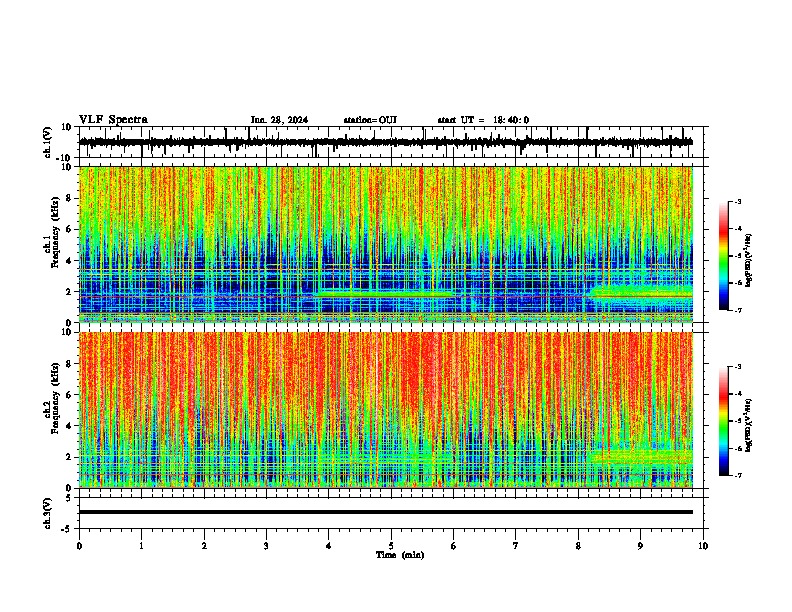Viewport: 792px width, 612px height.
Task: Select the date text "Jan. 28, 2024"
Action: coord(279,120)
